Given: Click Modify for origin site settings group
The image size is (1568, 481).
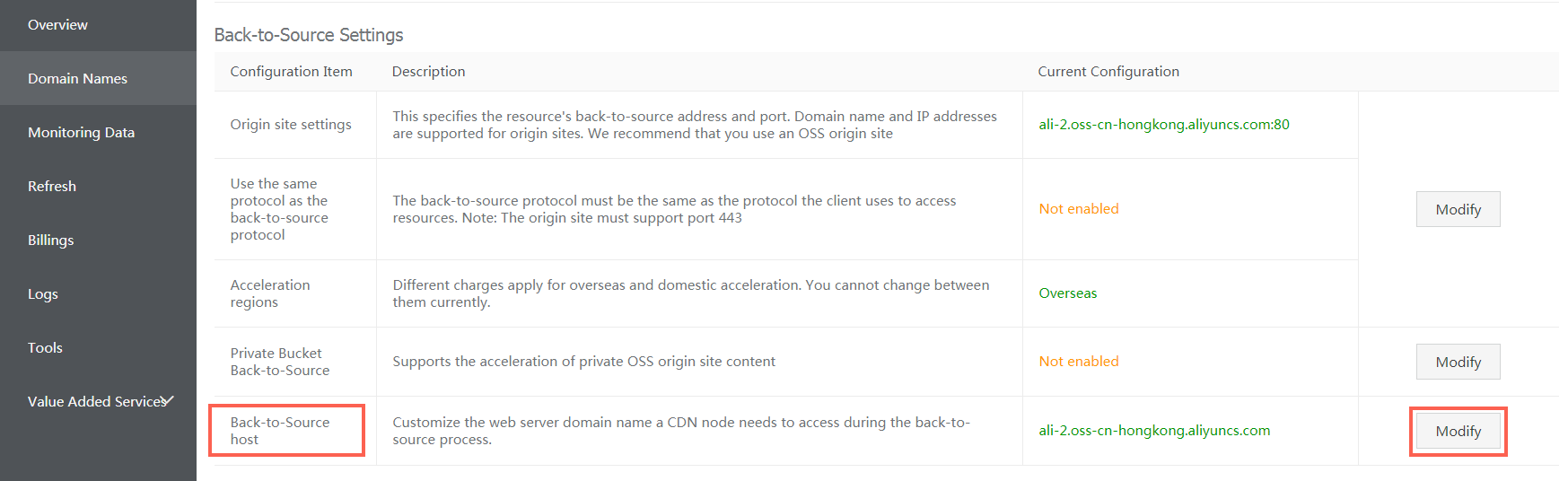Looking at the screenshot, I should [x=1458, y=209].
